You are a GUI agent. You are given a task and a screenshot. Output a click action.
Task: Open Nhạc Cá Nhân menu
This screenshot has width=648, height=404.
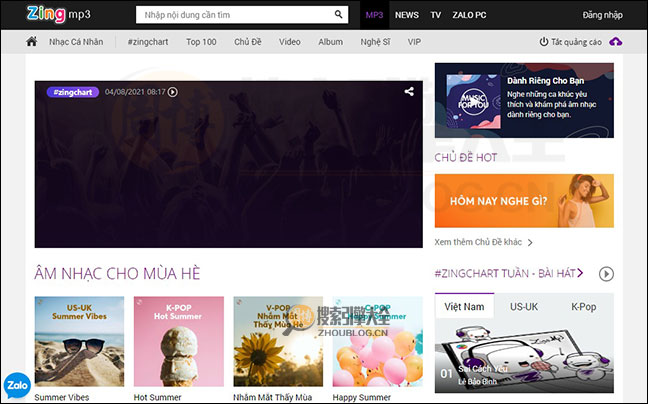coord(76,42)
